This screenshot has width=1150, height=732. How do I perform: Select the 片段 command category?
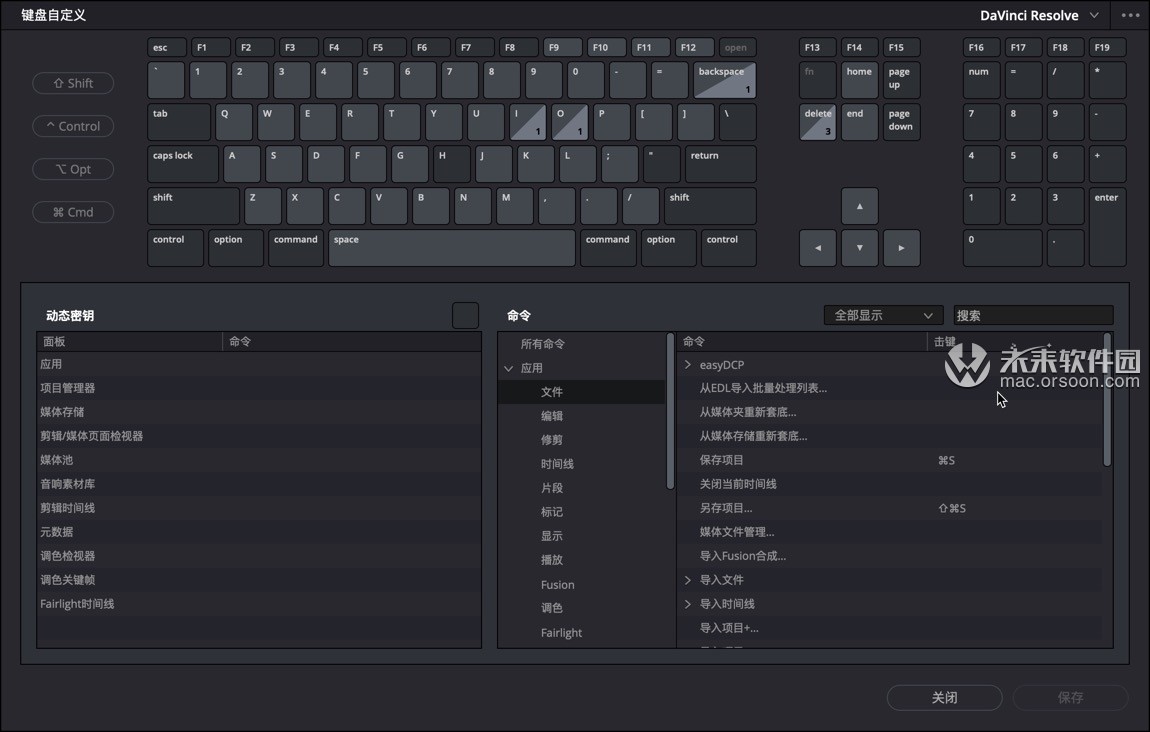[x=581, y=488]
